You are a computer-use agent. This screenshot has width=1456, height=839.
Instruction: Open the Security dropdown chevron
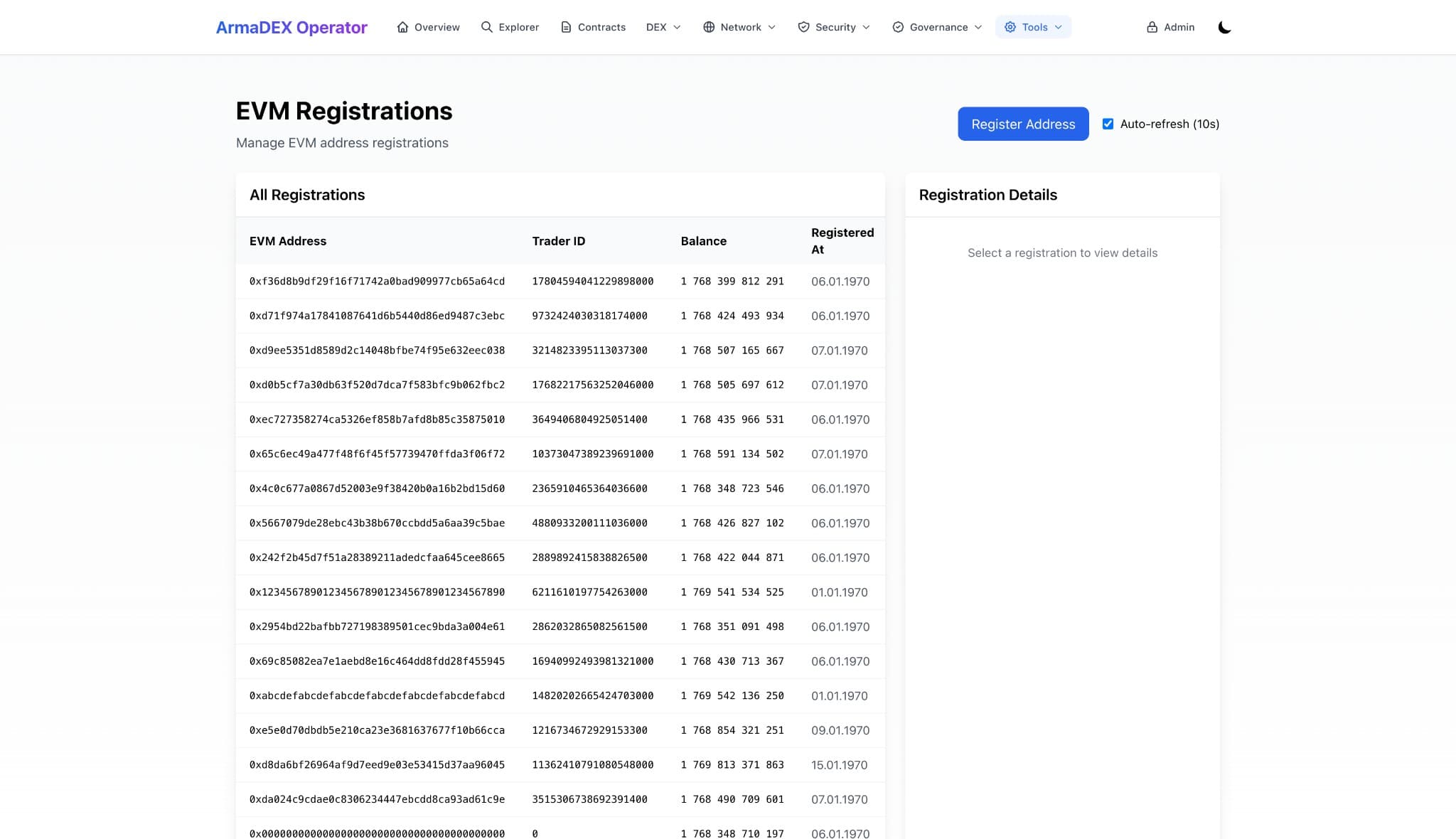click(x=866, y=27)
